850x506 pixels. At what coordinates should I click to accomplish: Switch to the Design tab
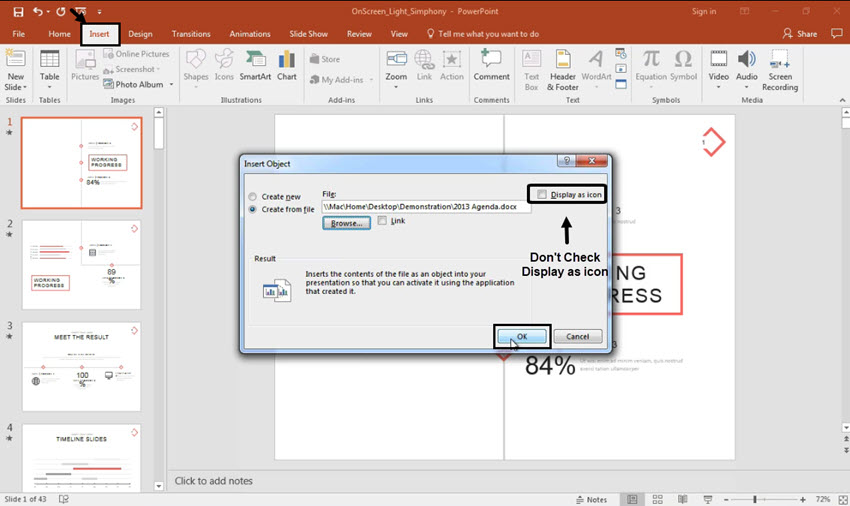140,34
